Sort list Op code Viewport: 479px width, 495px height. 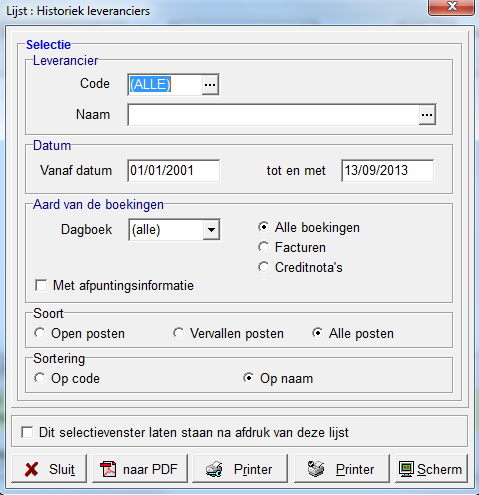(x=40, y=378)
